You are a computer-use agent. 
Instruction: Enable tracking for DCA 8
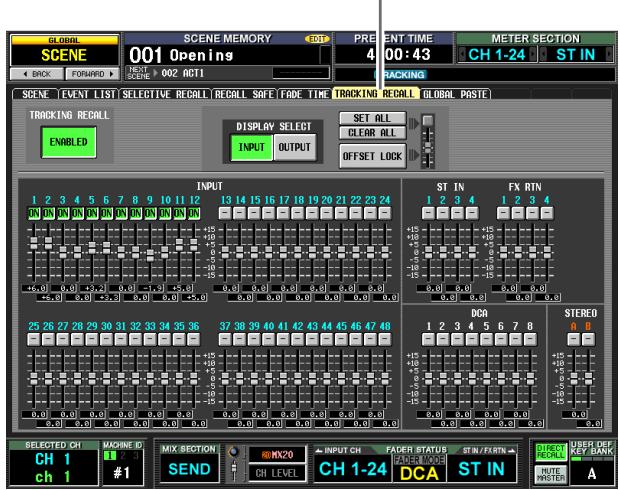pos(530,339)
